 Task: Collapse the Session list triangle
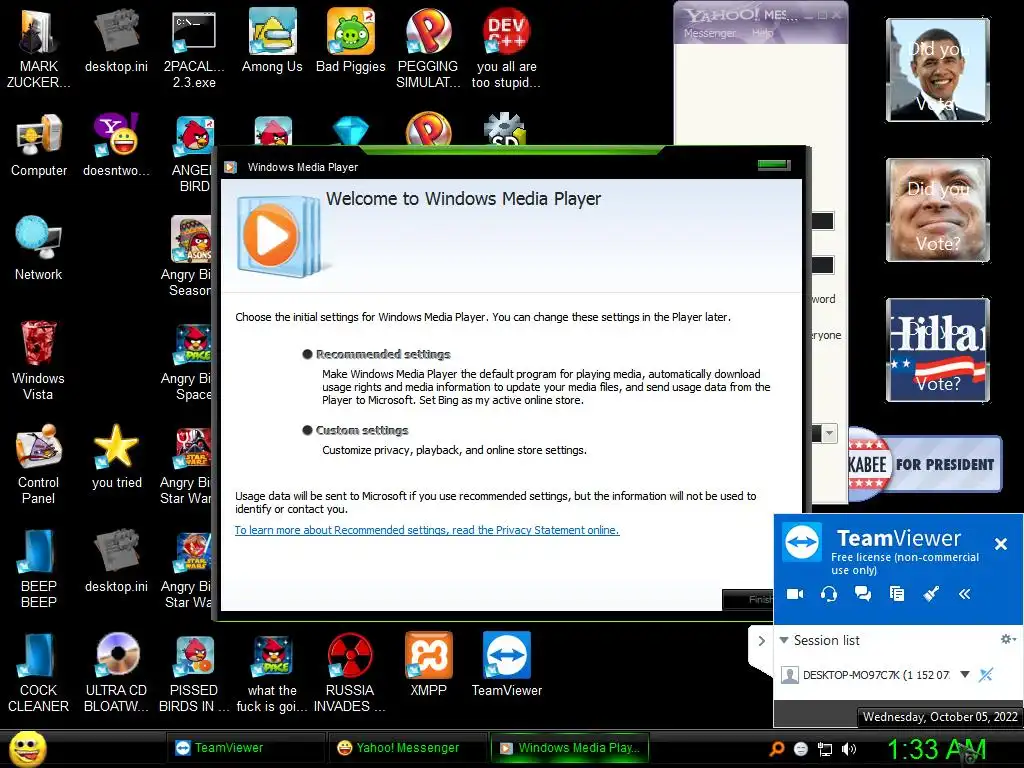[784, 640]
